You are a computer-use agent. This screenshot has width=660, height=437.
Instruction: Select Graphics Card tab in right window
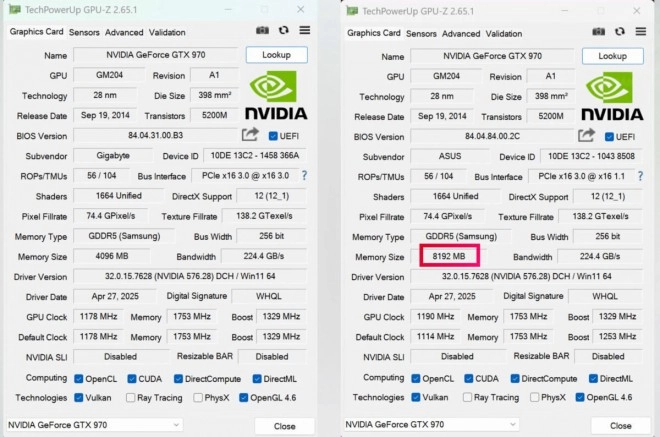point(374,33)
